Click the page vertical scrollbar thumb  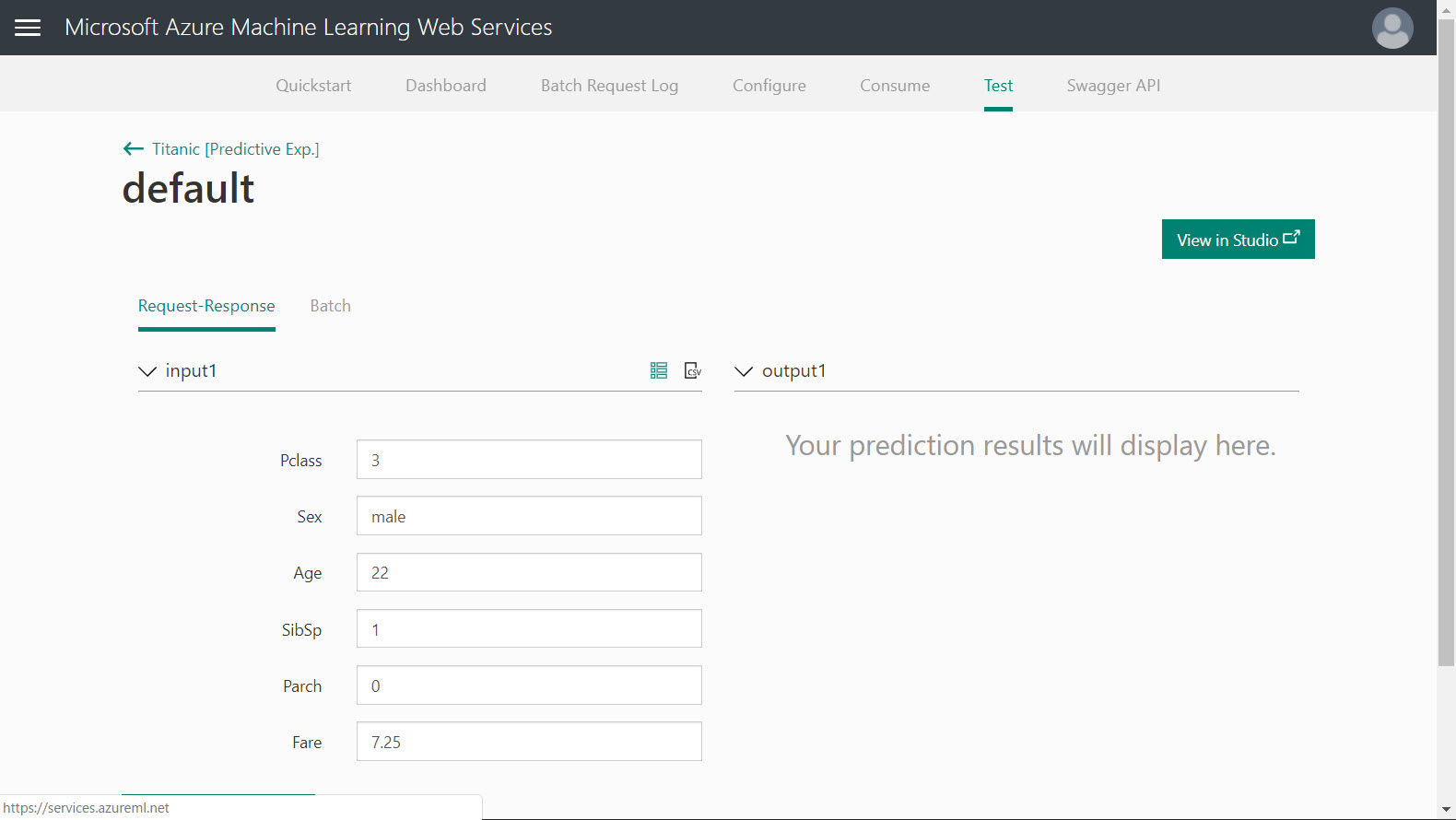click(1446, 341)
